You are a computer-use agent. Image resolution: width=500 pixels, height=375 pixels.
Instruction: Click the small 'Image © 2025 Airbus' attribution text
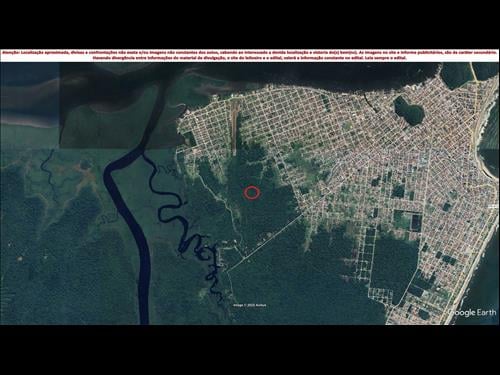(x=250, y=305)
